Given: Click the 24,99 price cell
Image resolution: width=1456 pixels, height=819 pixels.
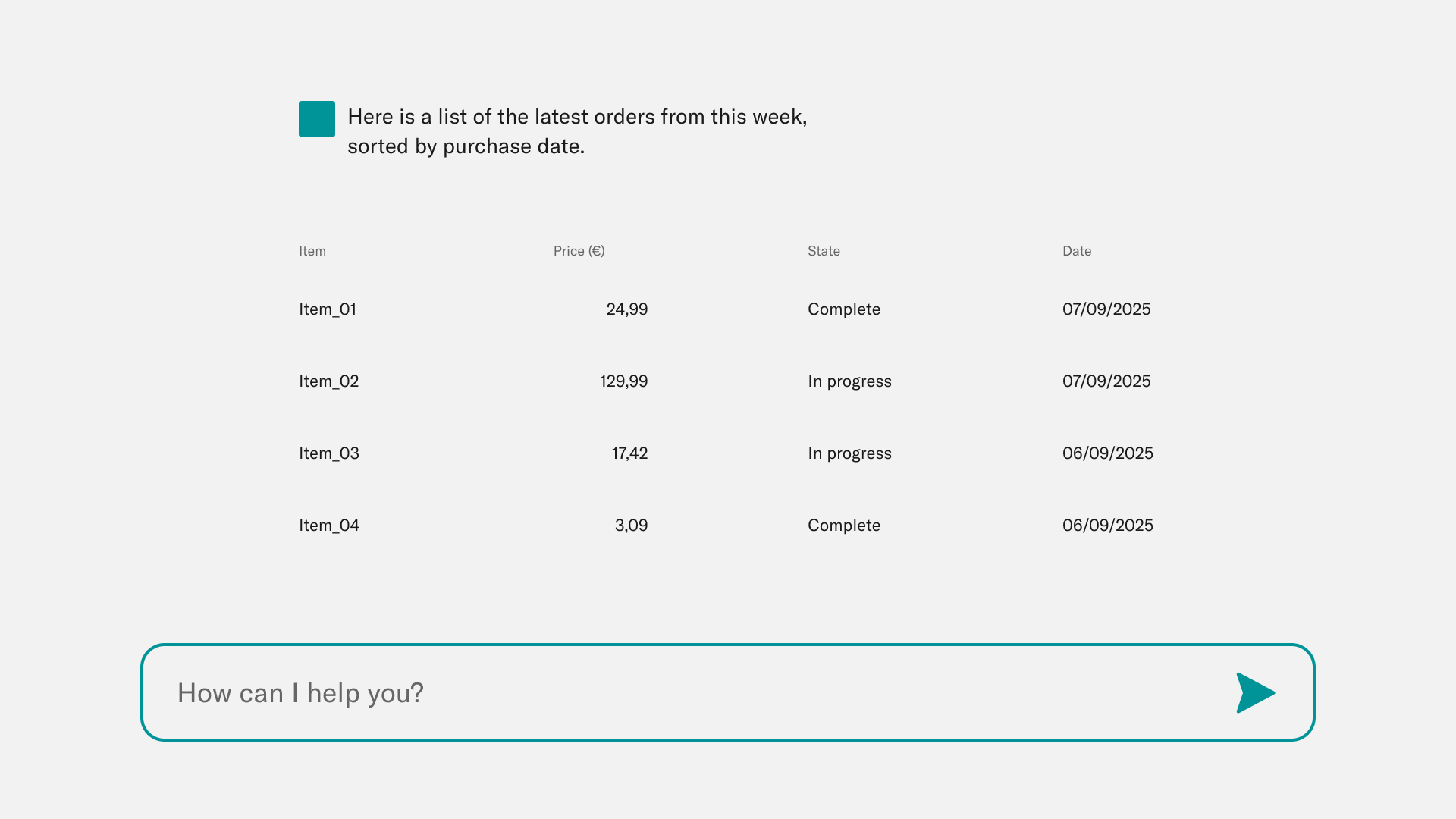Looking at the screenshot, I should pyautogui.click(x=627, y=309).
